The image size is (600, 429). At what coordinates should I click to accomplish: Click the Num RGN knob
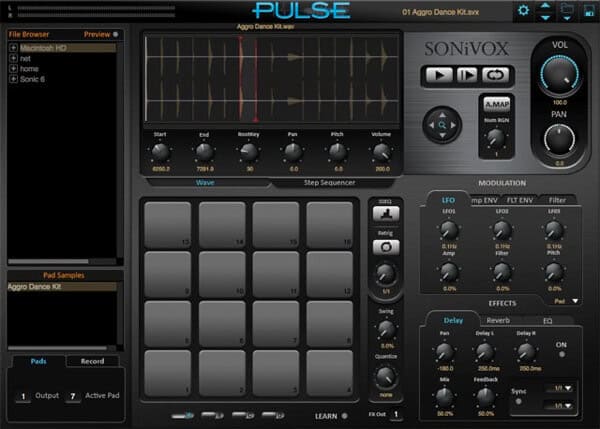tap(496, 138)
